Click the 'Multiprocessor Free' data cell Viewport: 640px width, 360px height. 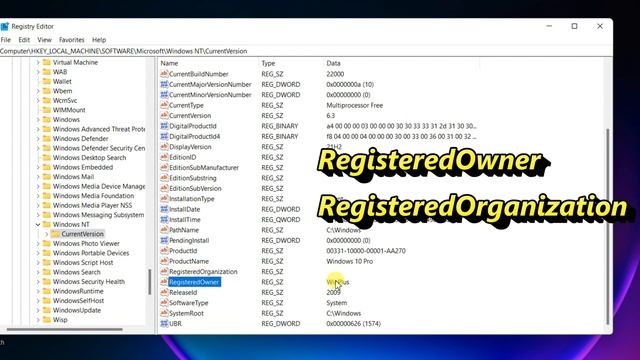click(354, 105)
